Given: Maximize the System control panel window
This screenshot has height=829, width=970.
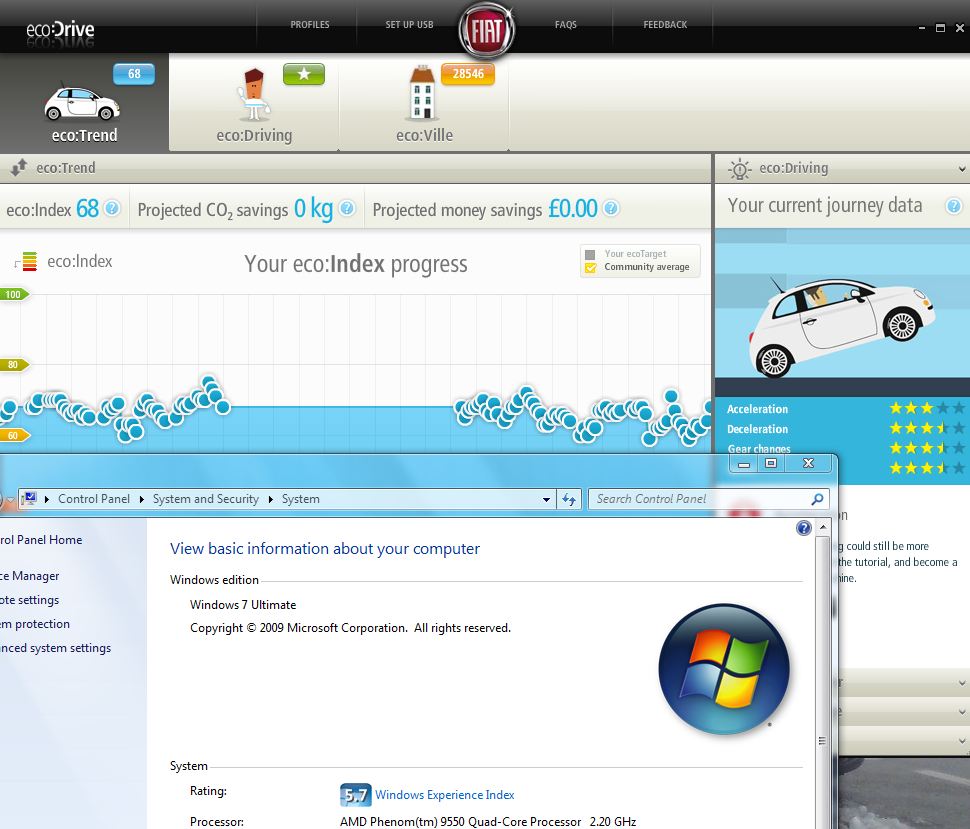Looking at the screenshot, I should pos(771,463).
